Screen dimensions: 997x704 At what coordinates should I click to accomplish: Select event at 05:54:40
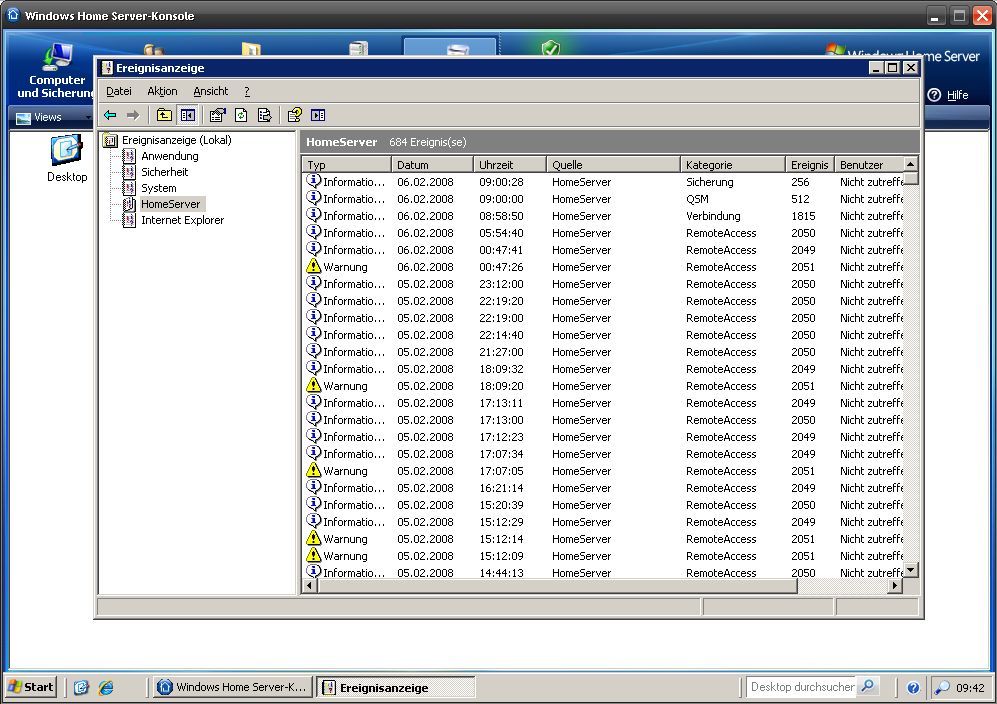(x=603, y=233)
